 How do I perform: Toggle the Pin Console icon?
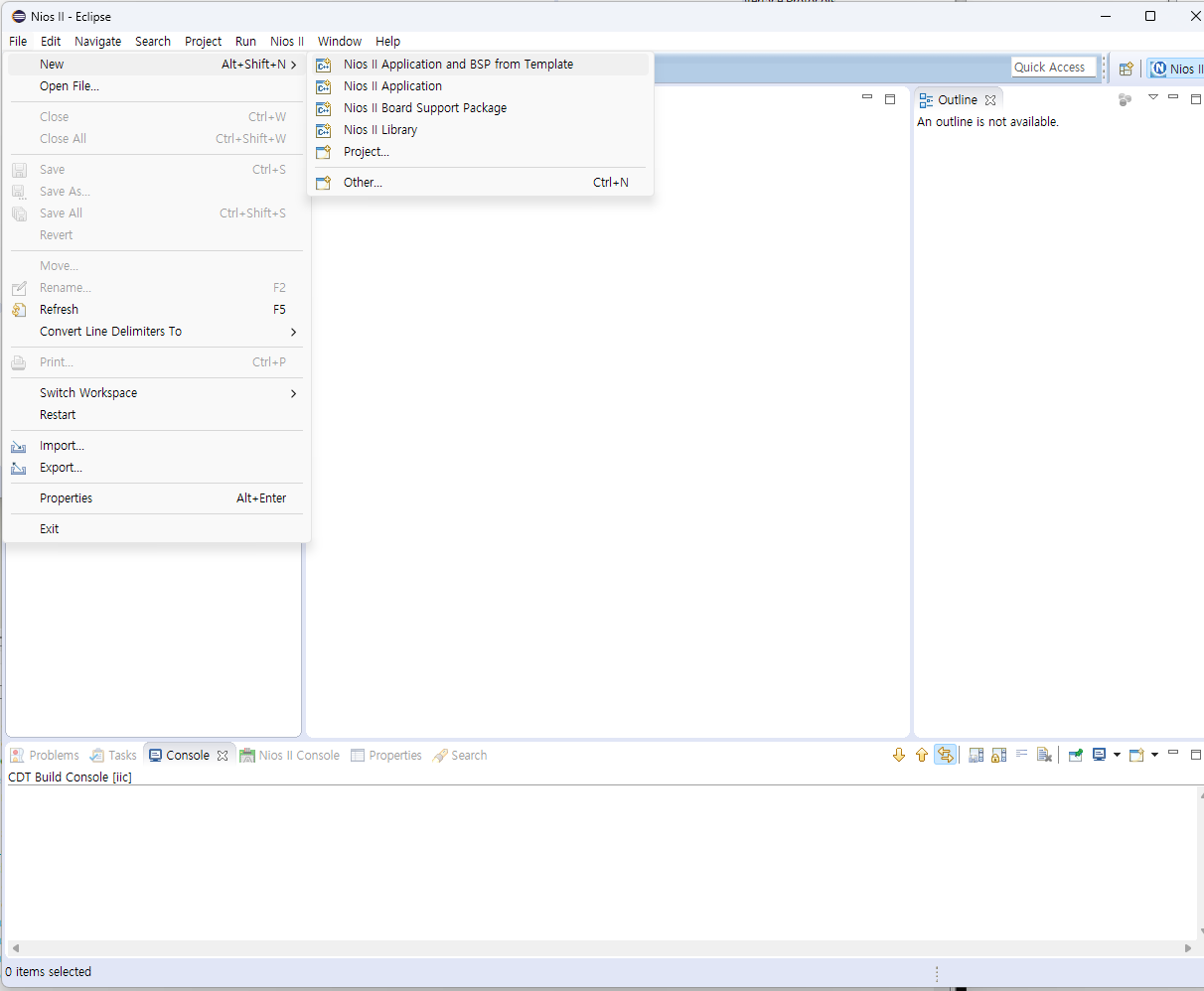tap(1075, 756)
